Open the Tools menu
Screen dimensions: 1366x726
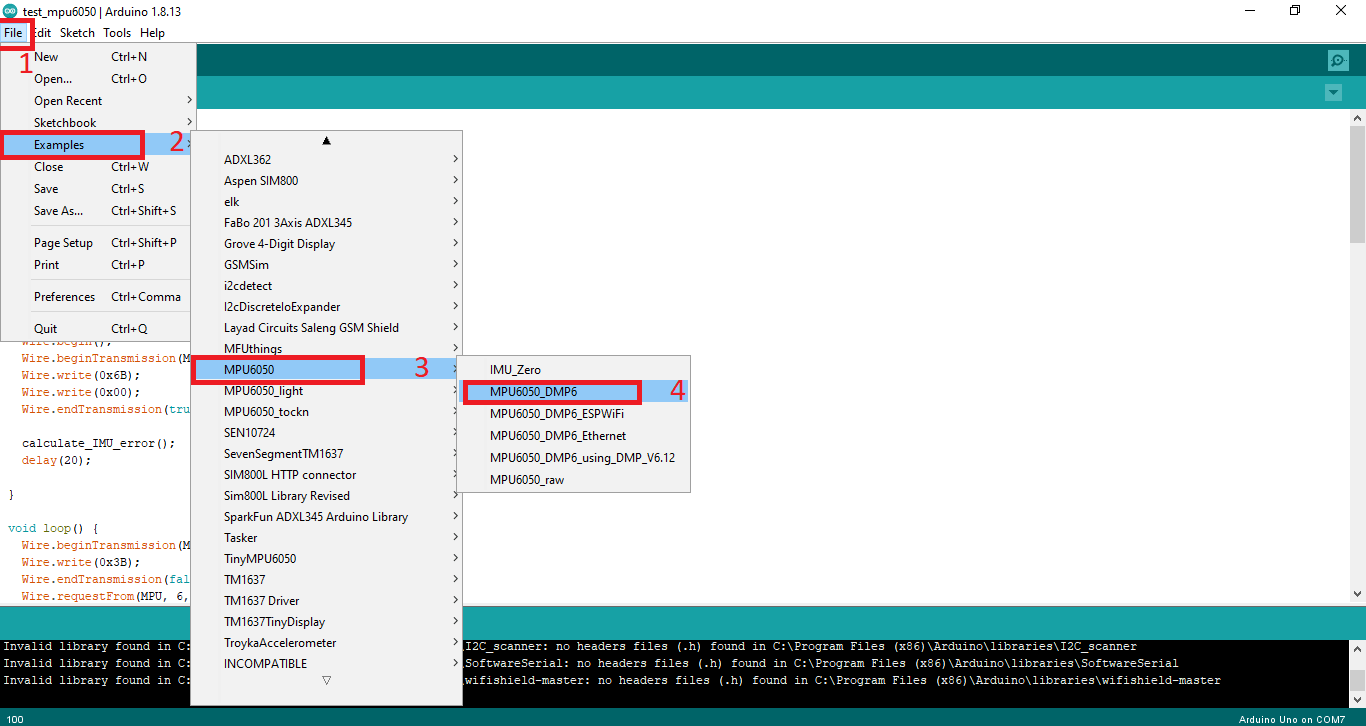[117, 33]
